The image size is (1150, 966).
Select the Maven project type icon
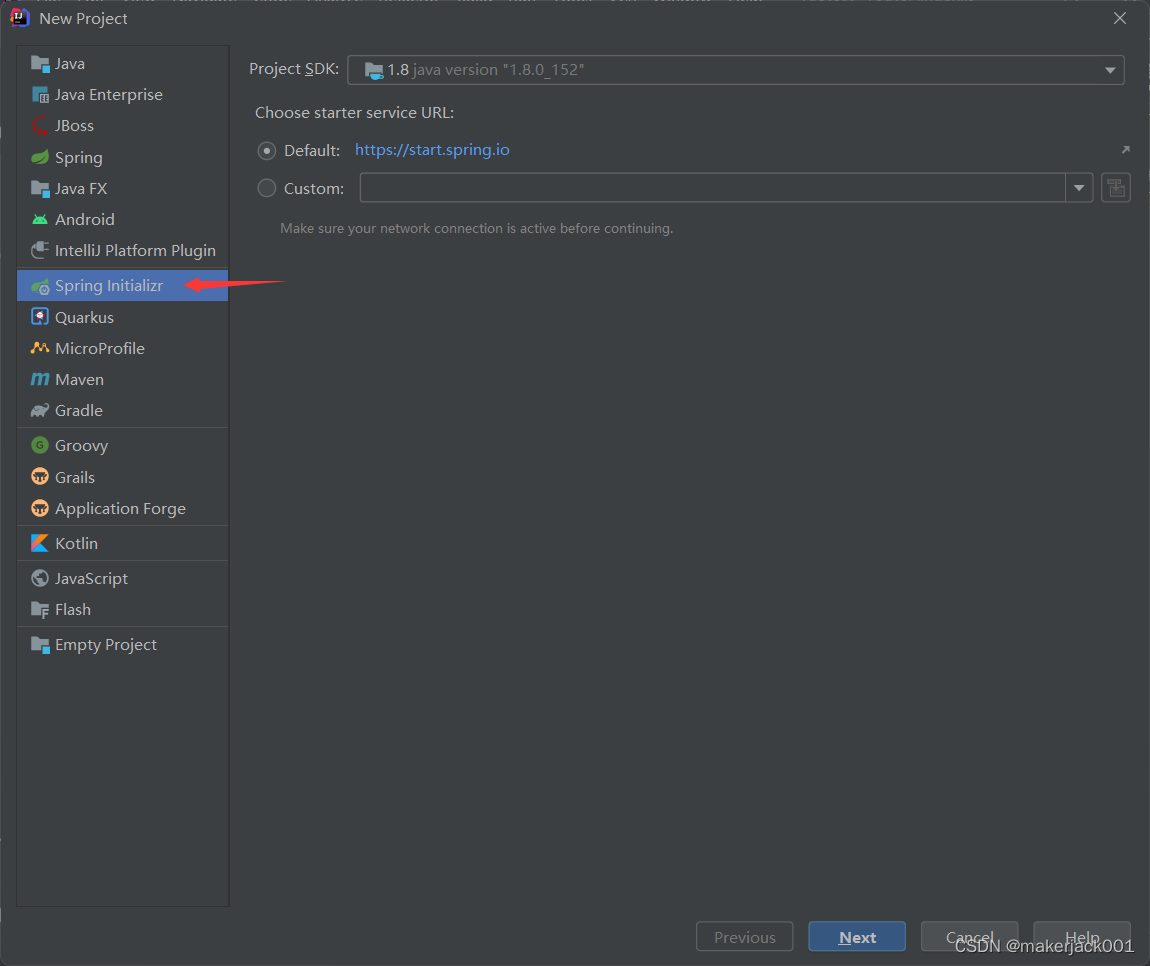pyautogui.click(x=40, y=379)
